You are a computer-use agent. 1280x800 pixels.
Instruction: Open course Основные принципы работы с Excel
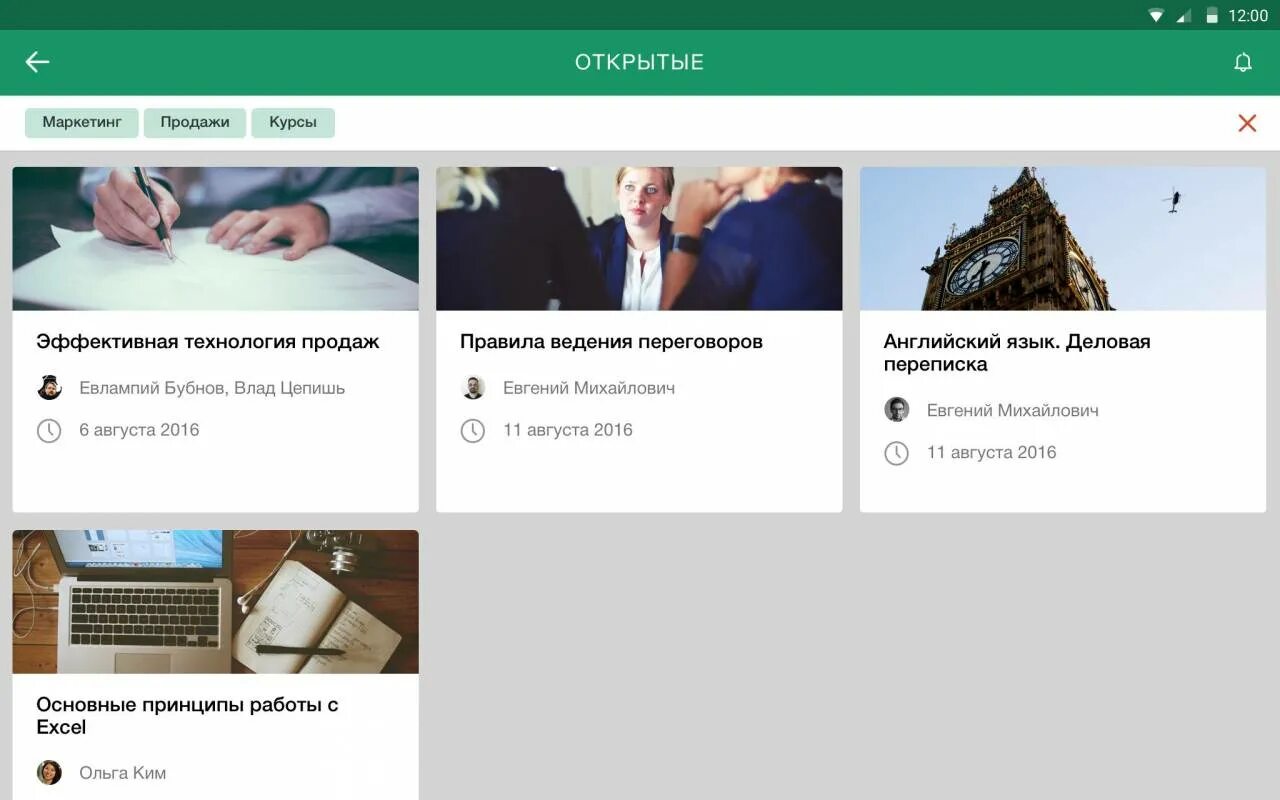[187, 716]
